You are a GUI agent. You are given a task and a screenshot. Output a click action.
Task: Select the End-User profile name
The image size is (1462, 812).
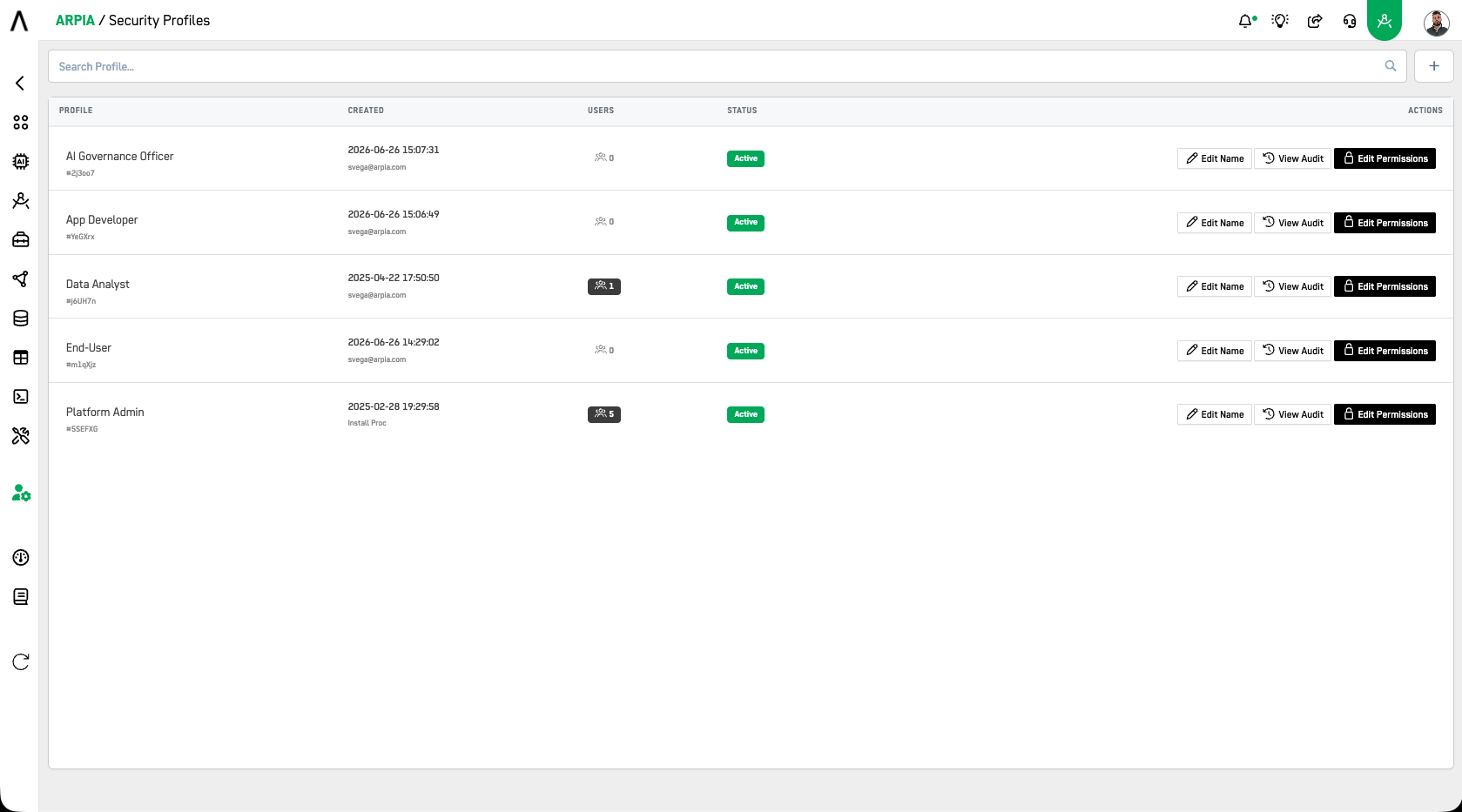click(x=89, y=348)
